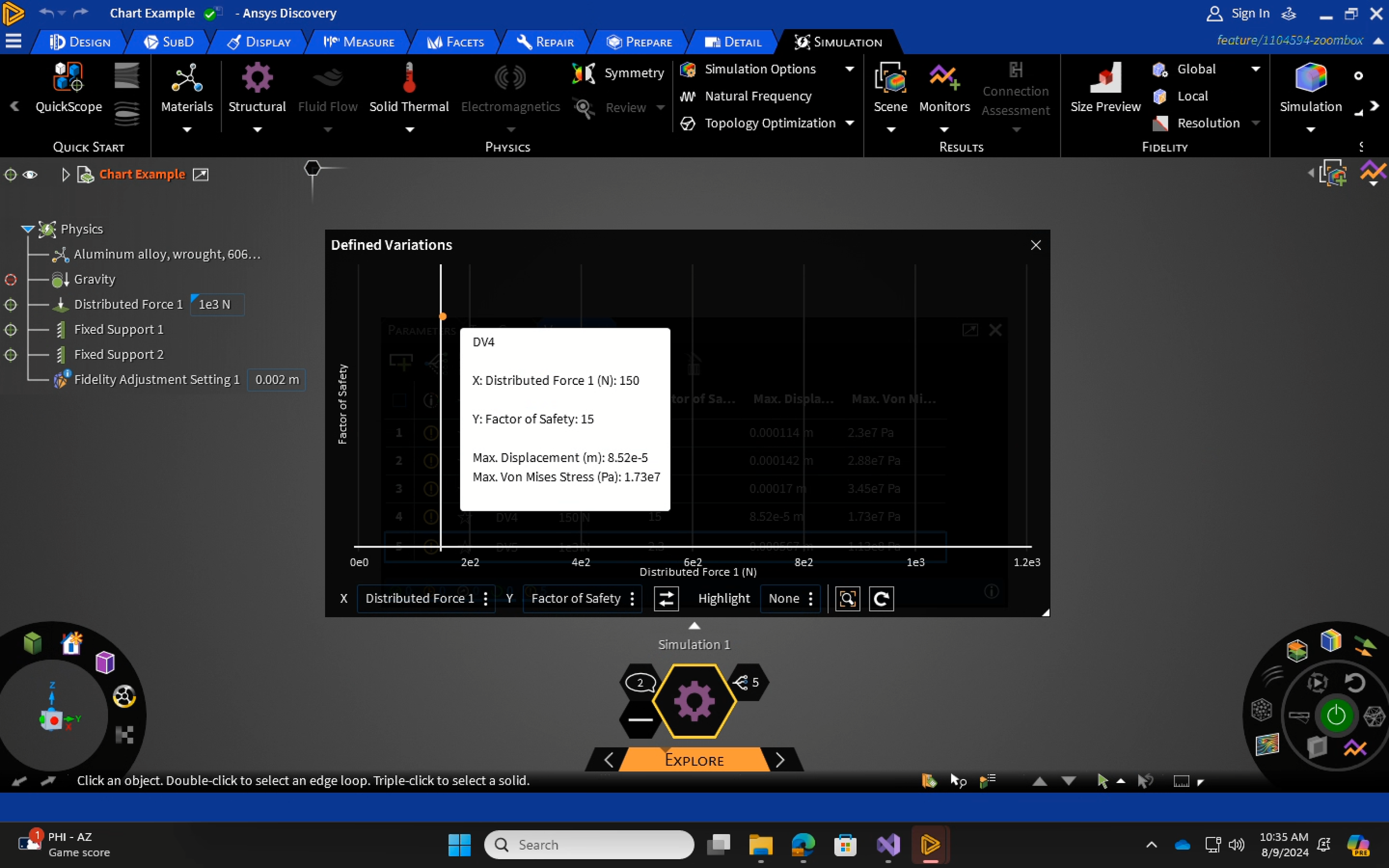Click the Symmetry tool

pyautogui.click(x=618, y=73)
